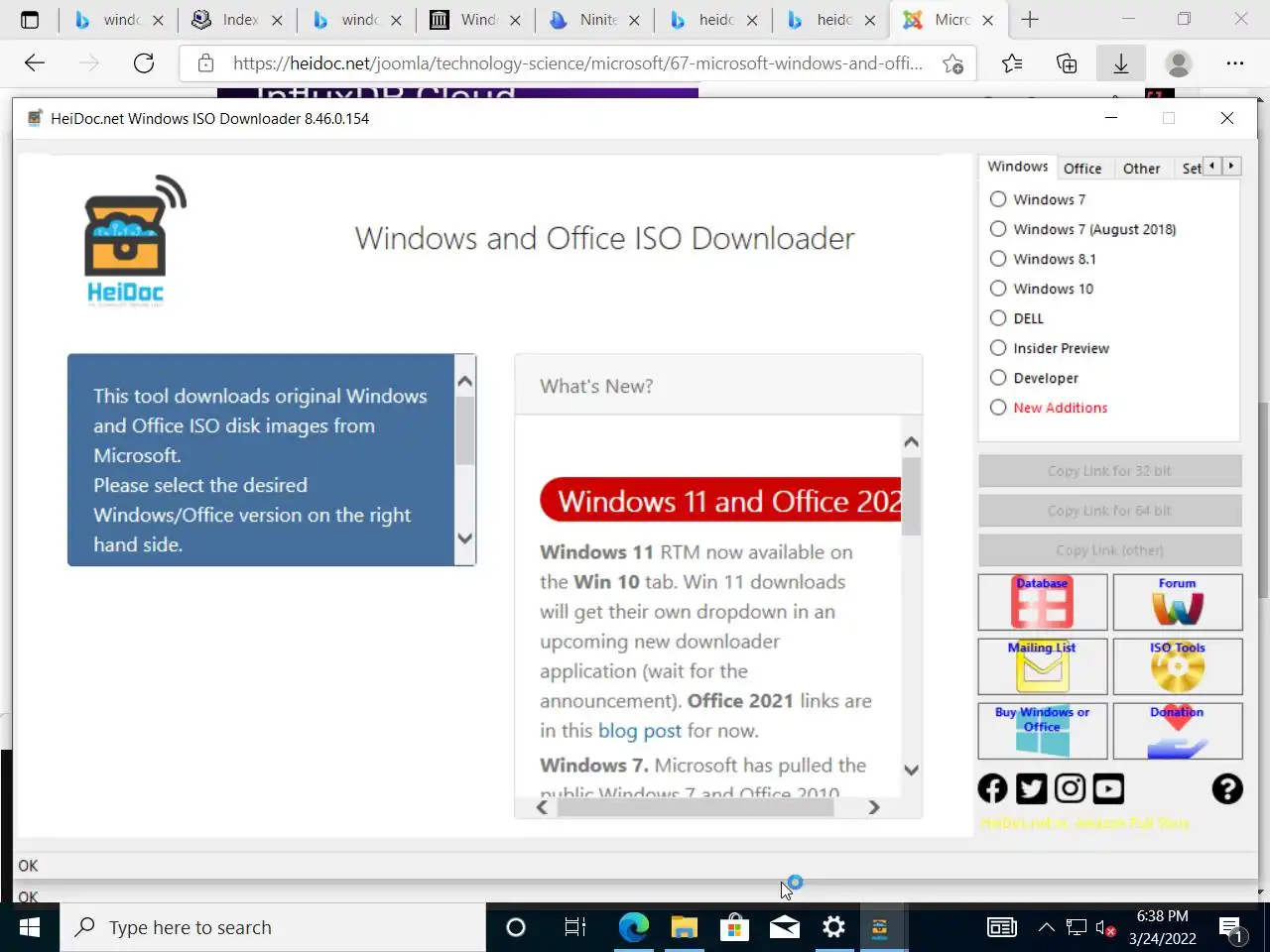Image resolution: width=1270 pixels, height=952 pixels.
Task: Open Settings gear from taskbar
Action: pos(833,927)
